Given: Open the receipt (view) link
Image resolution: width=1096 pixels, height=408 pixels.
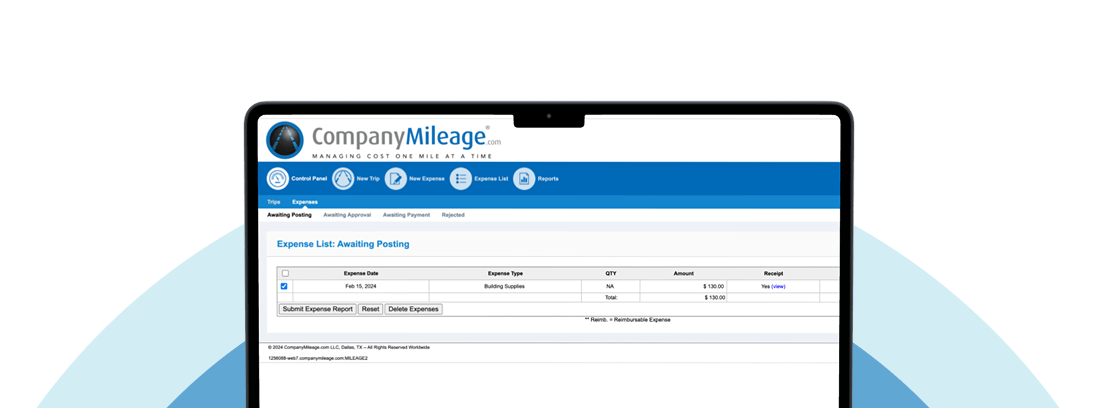Looking at the screenshot, I should 778,286.
